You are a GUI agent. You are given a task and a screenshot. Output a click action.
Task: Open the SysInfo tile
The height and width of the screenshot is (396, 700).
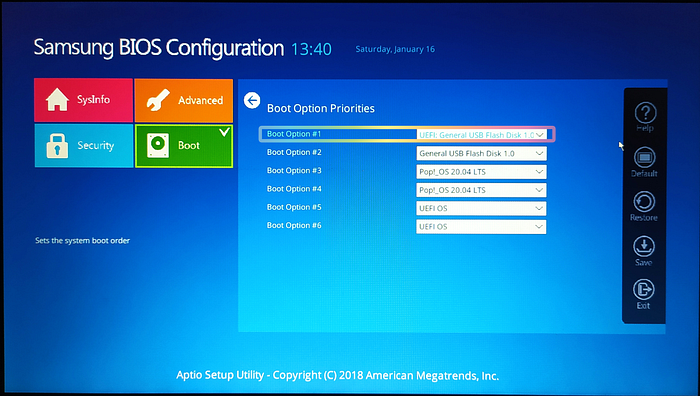coord(83,100)
